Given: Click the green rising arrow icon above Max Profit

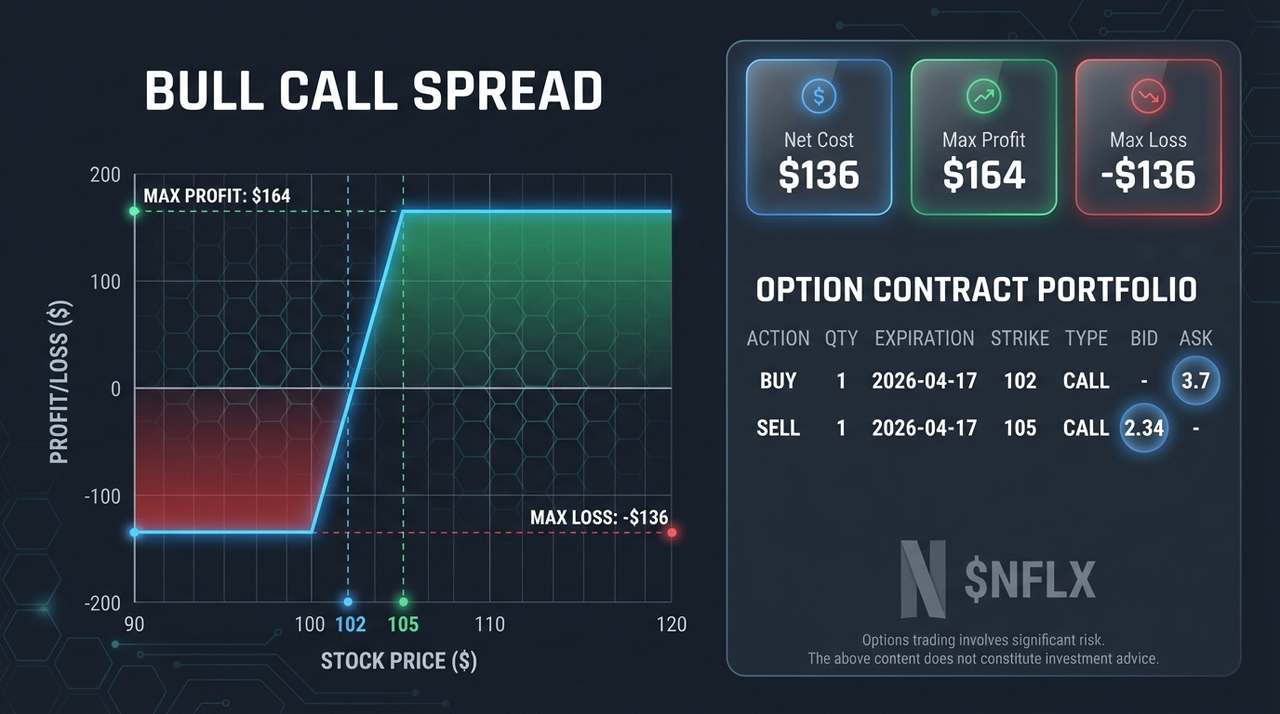Looking at the screenshot, I should click(x=983, y=97).
